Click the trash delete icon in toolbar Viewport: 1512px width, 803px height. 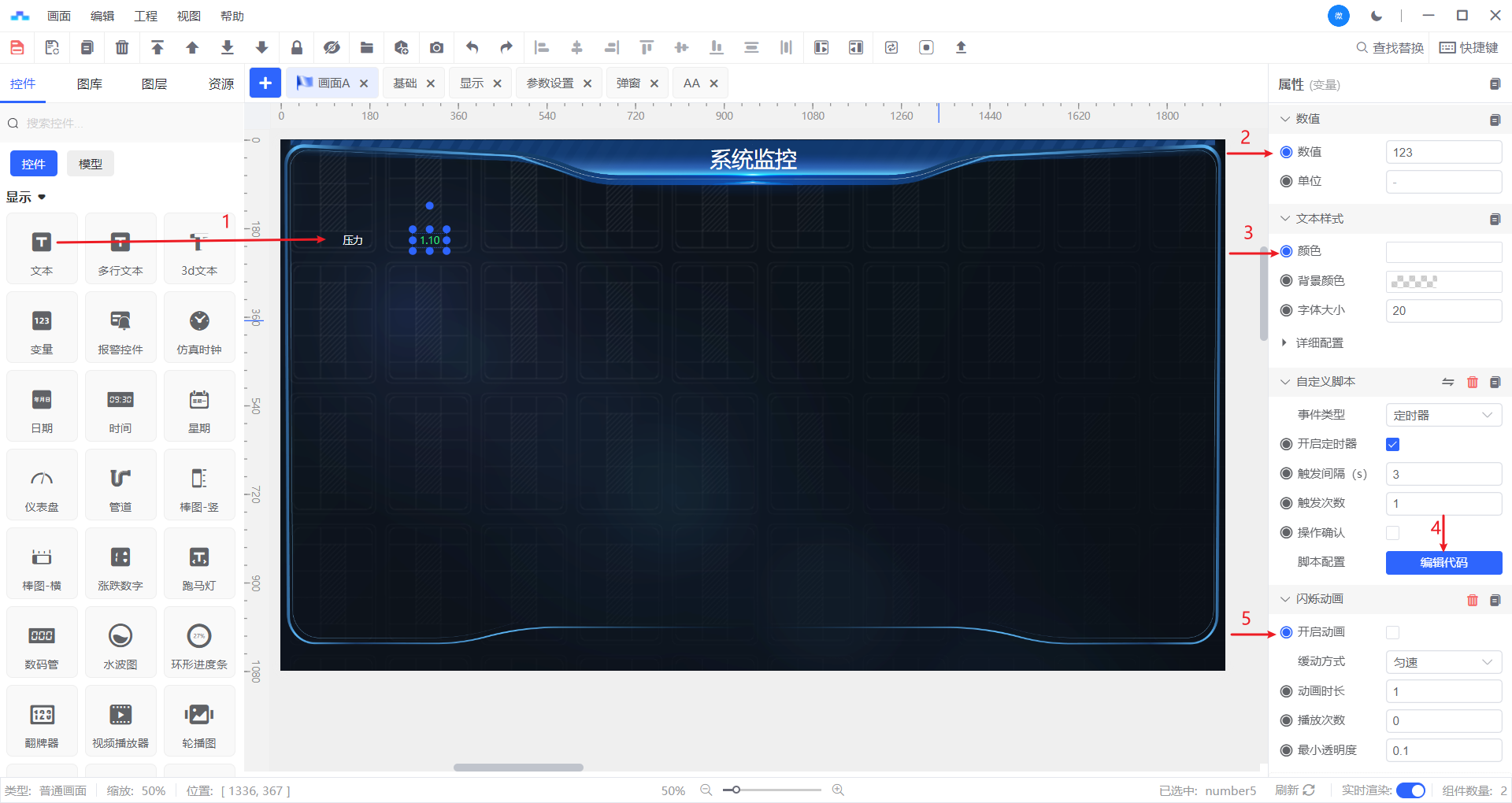(x=122, y=47)
